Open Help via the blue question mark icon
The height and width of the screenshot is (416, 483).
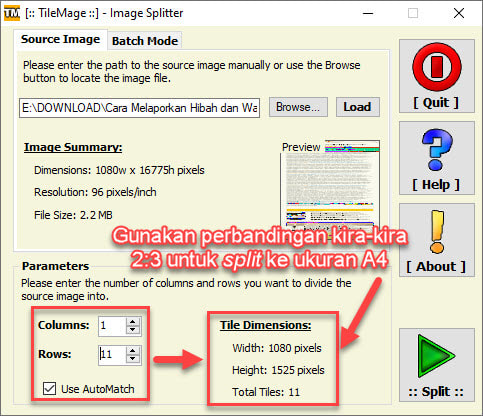click(x=437, y=150)
